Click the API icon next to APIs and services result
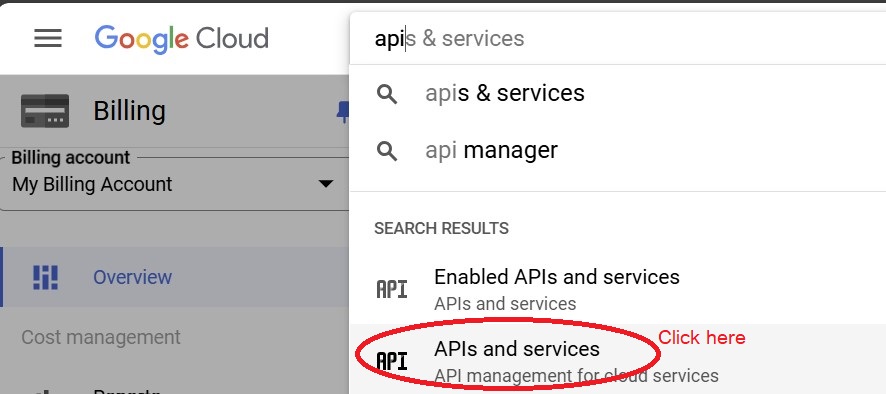Viewport: 886px width, 394px height. point(392,361)
